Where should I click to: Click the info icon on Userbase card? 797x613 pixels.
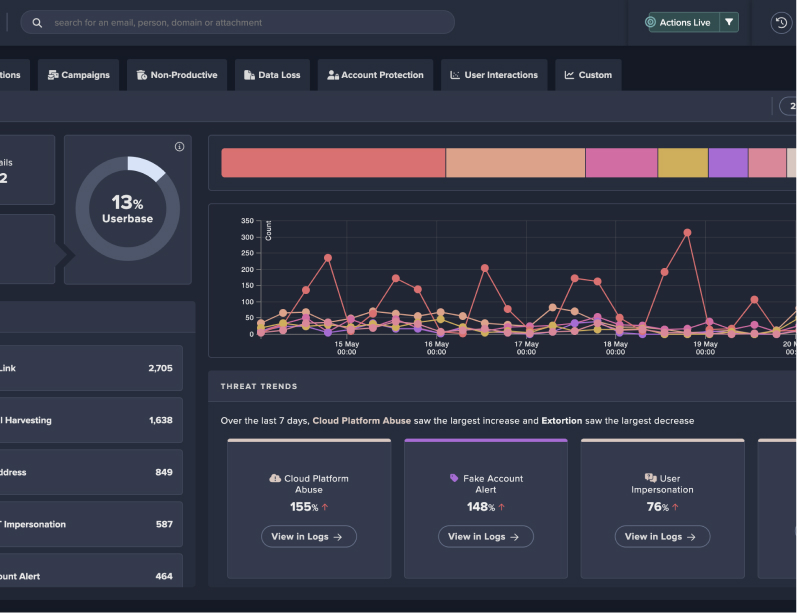(x=180, y=147)
